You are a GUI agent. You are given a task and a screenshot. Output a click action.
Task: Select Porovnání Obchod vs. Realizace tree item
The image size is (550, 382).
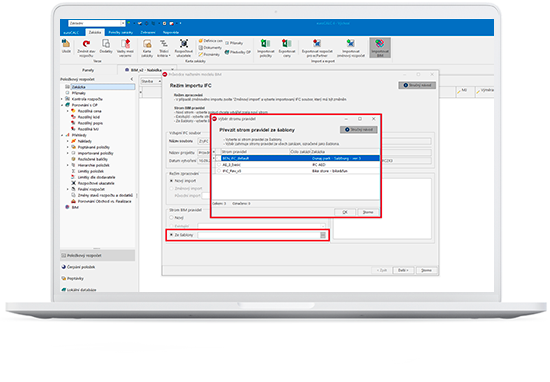(x=101, y=201)
